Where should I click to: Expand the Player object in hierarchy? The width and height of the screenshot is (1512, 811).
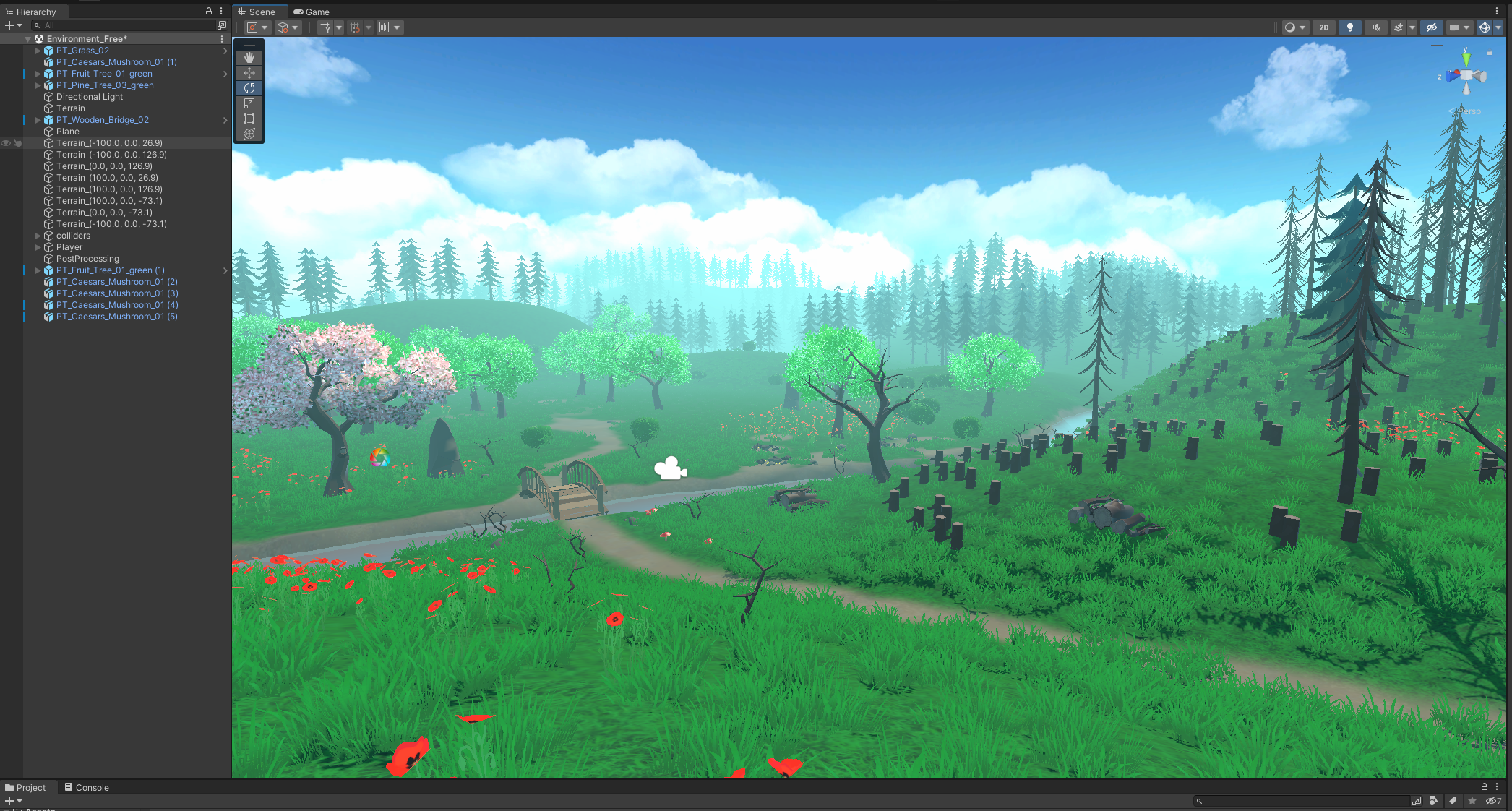[38, 247]
